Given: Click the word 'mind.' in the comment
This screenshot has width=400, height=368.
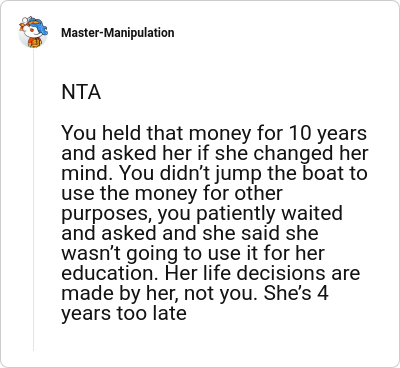Looking at the screenshot, I should [87, 174].
